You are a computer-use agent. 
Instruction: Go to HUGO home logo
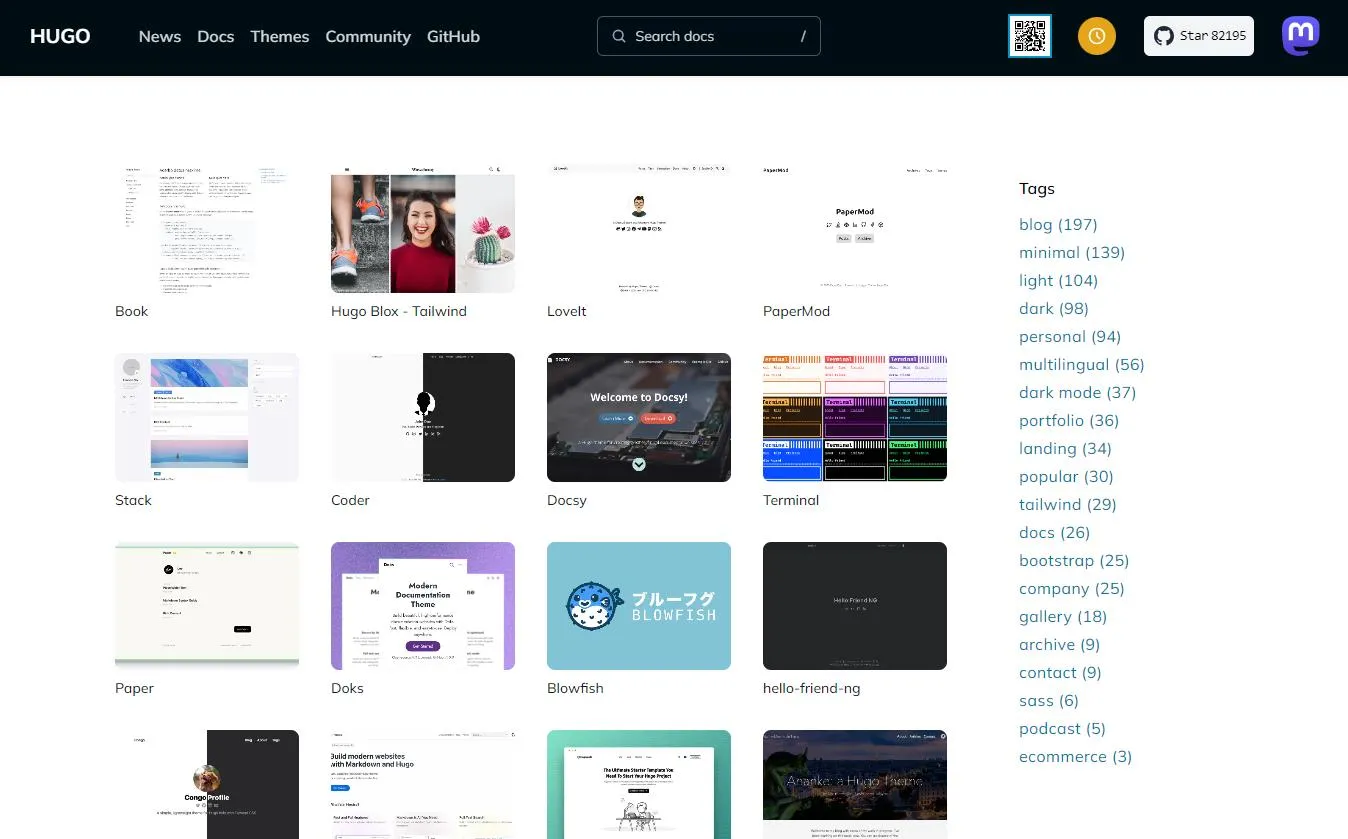[60, 36]
